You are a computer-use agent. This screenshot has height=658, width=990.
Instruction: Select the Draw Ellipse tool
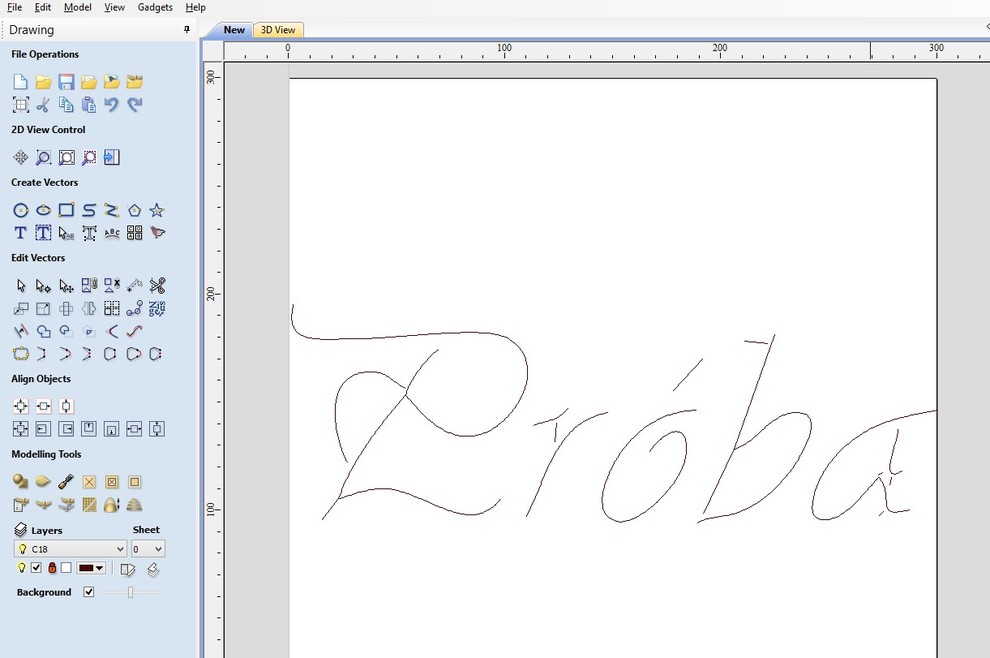point(43,210)
